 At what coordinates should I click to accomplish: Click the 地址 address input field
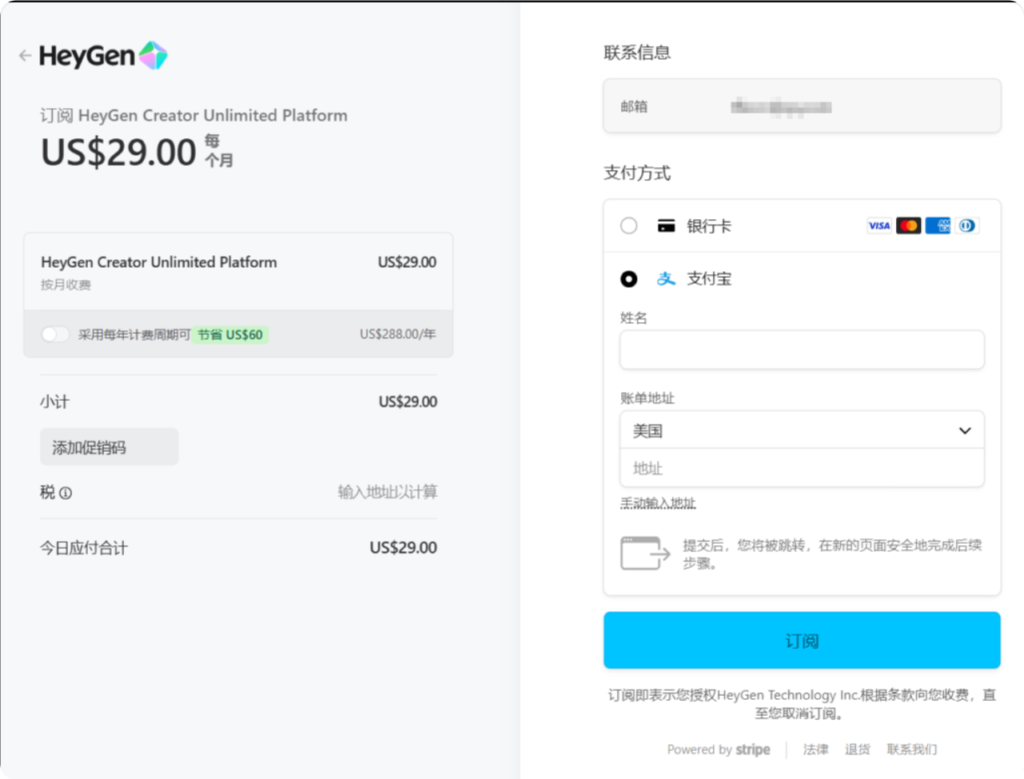[x=802, y=468]
